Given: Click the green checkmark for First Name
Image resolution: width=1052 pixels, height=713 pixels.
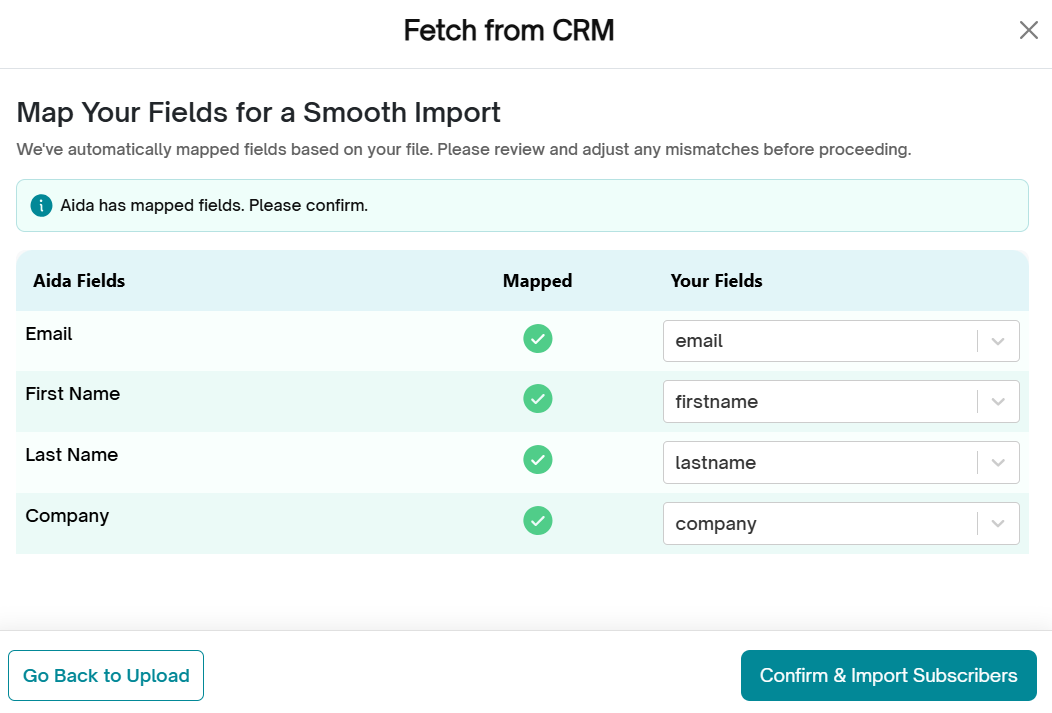Looking at the screenshot, I should point(538,399).
